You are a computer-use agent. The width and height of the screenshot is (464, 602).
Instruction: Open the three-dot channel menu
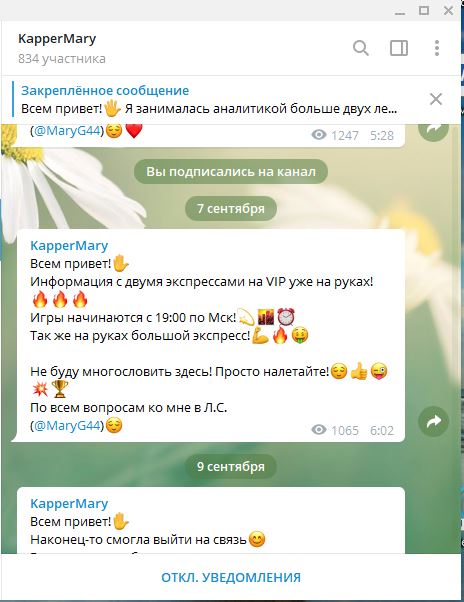point(437,48)
